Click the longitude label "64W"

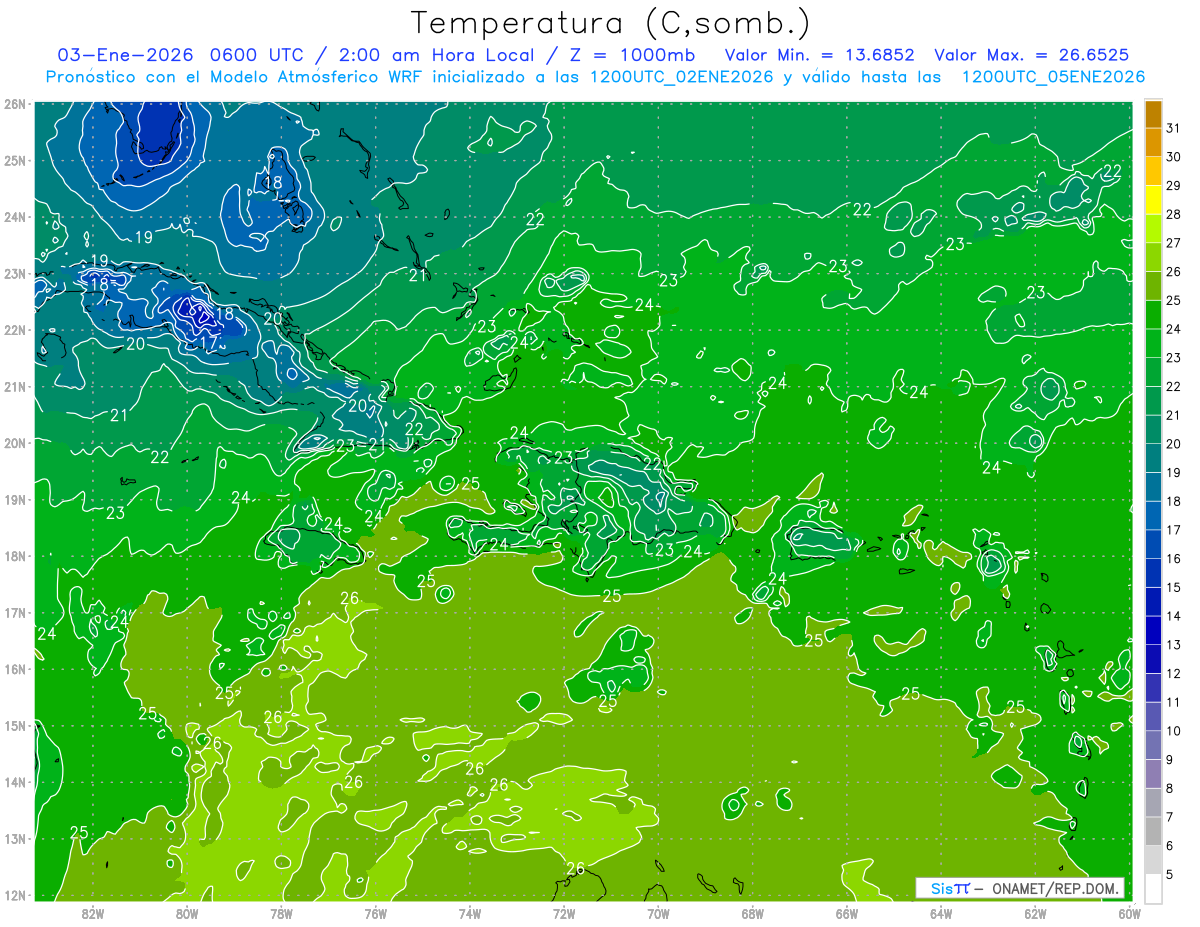click(941, 913)
